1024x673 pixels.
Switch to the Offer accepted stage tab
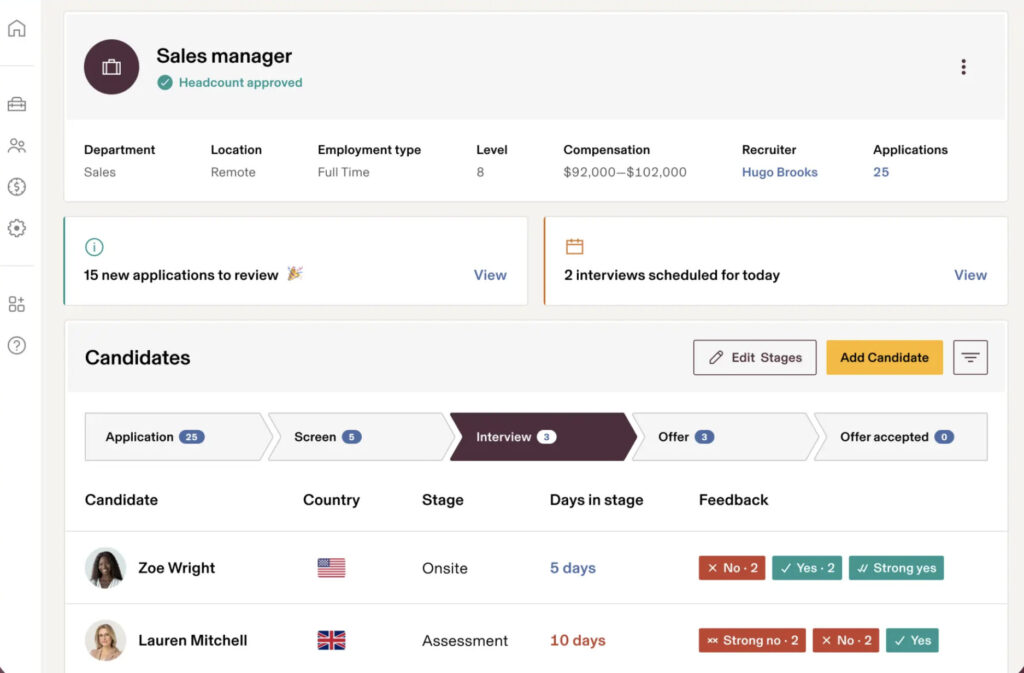tap(901, 437)
